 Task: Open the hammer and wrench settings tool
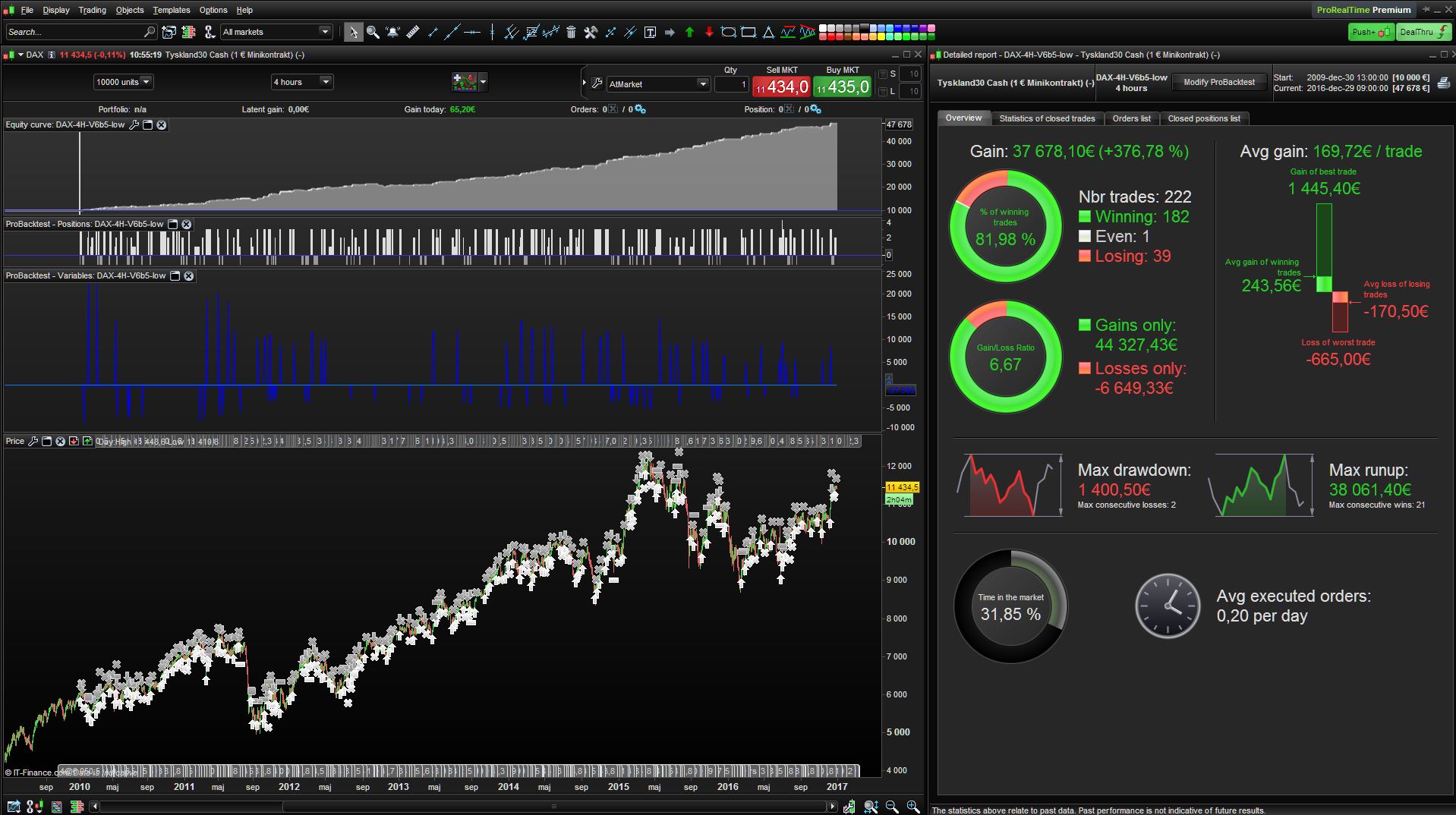pyautogui.click(x=591, y=32)
